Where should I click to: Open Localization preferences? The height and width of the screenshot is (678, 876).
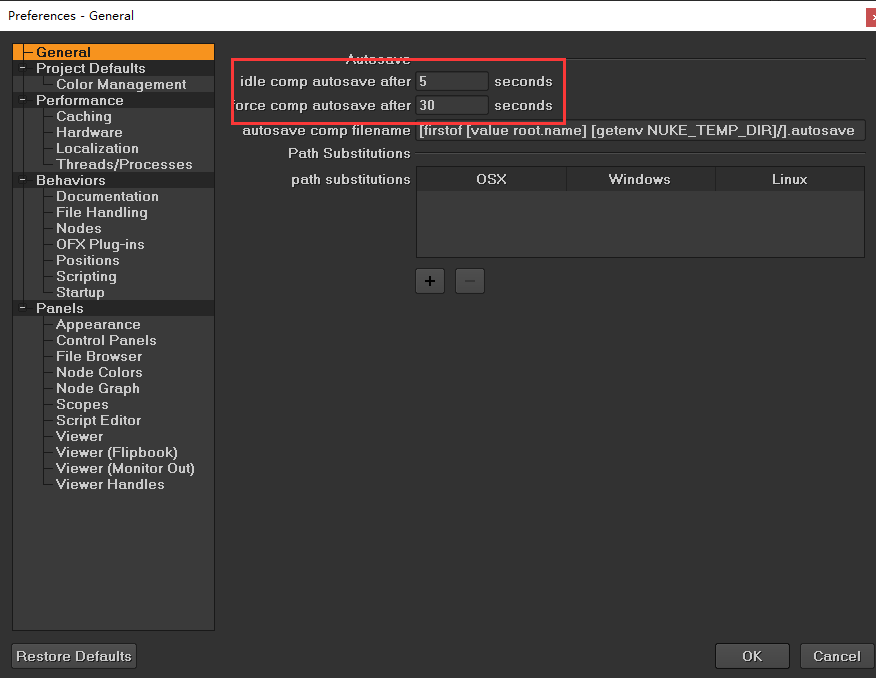pyautogui.click(x=97, y=148)
